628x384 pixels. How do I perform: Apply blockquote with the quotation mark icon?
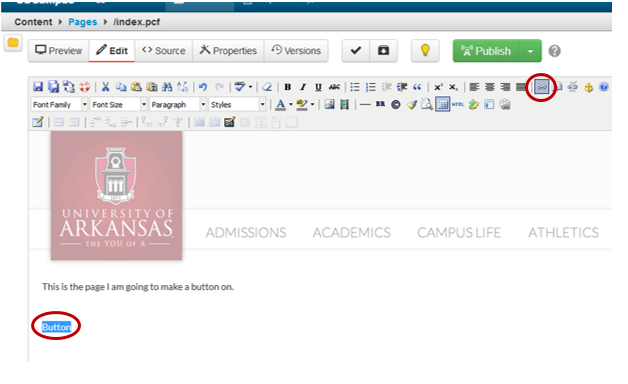coord(417,86)
